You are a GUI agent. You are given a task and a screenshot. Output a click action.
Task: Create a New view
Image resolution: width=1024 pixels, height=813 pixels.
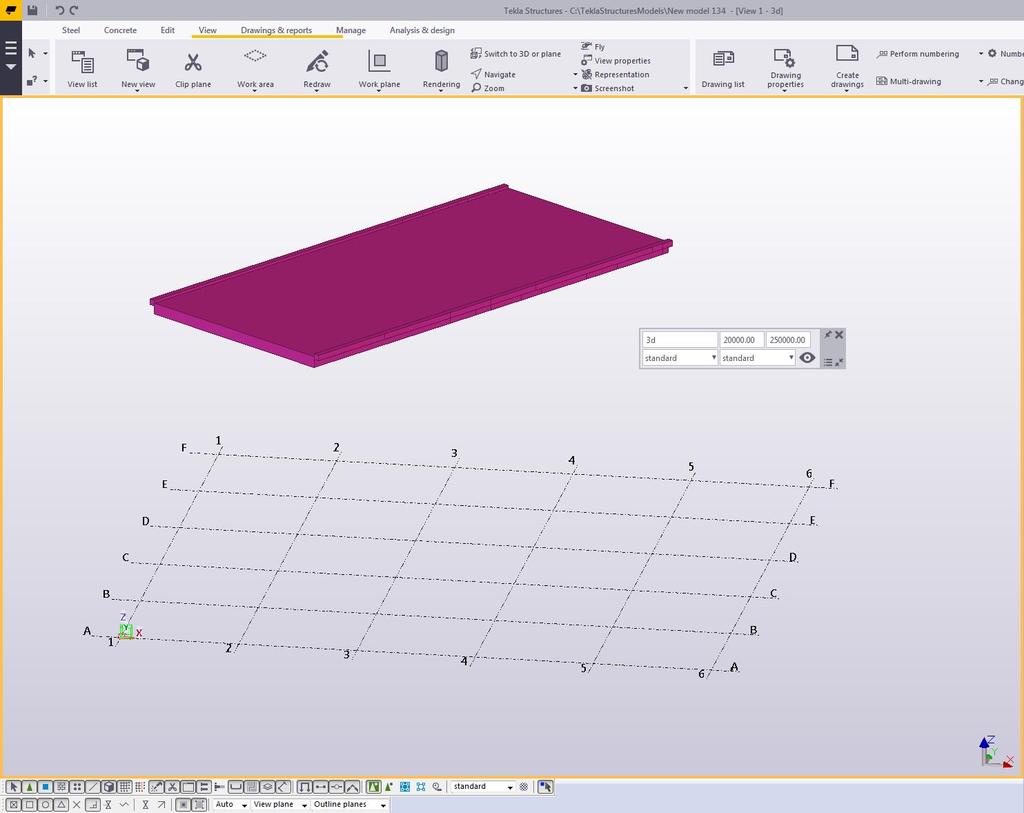(x=138, y=69)
